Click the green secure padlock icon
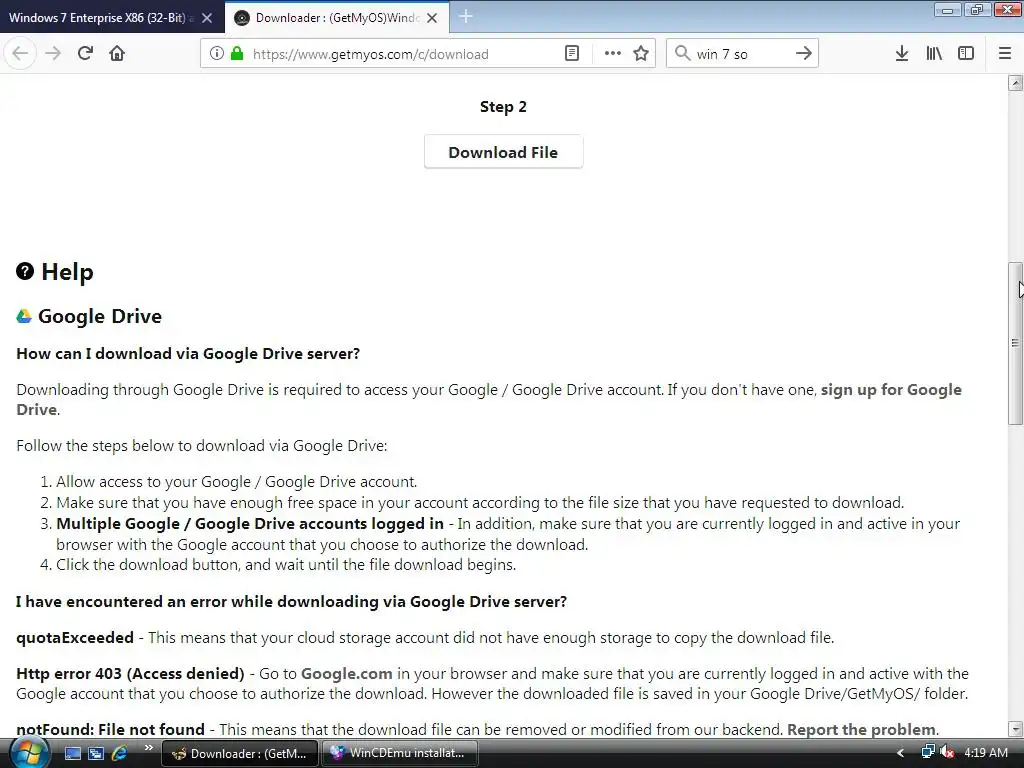 click(x=237, y=54)
